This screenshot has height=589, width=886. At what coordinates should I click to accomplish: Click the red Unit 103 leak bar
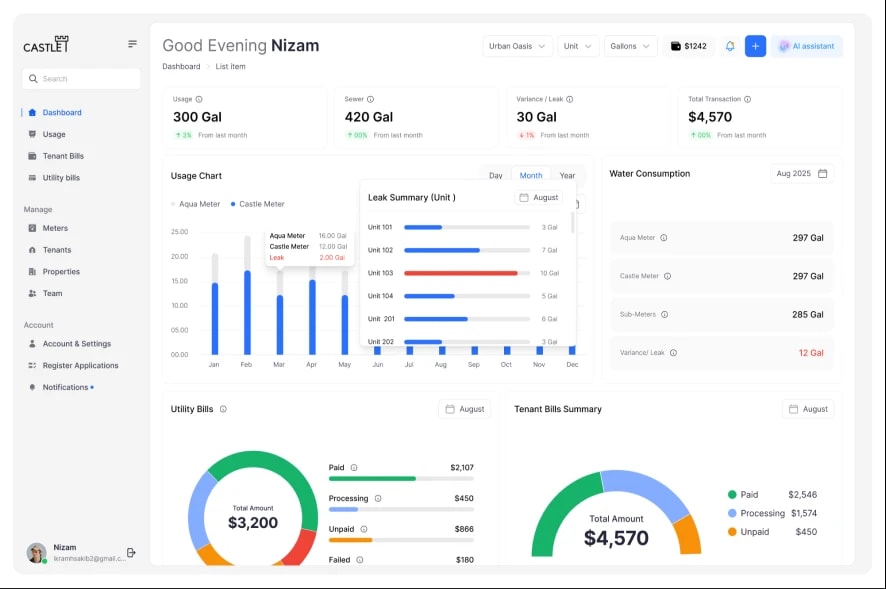coord(461,273)
